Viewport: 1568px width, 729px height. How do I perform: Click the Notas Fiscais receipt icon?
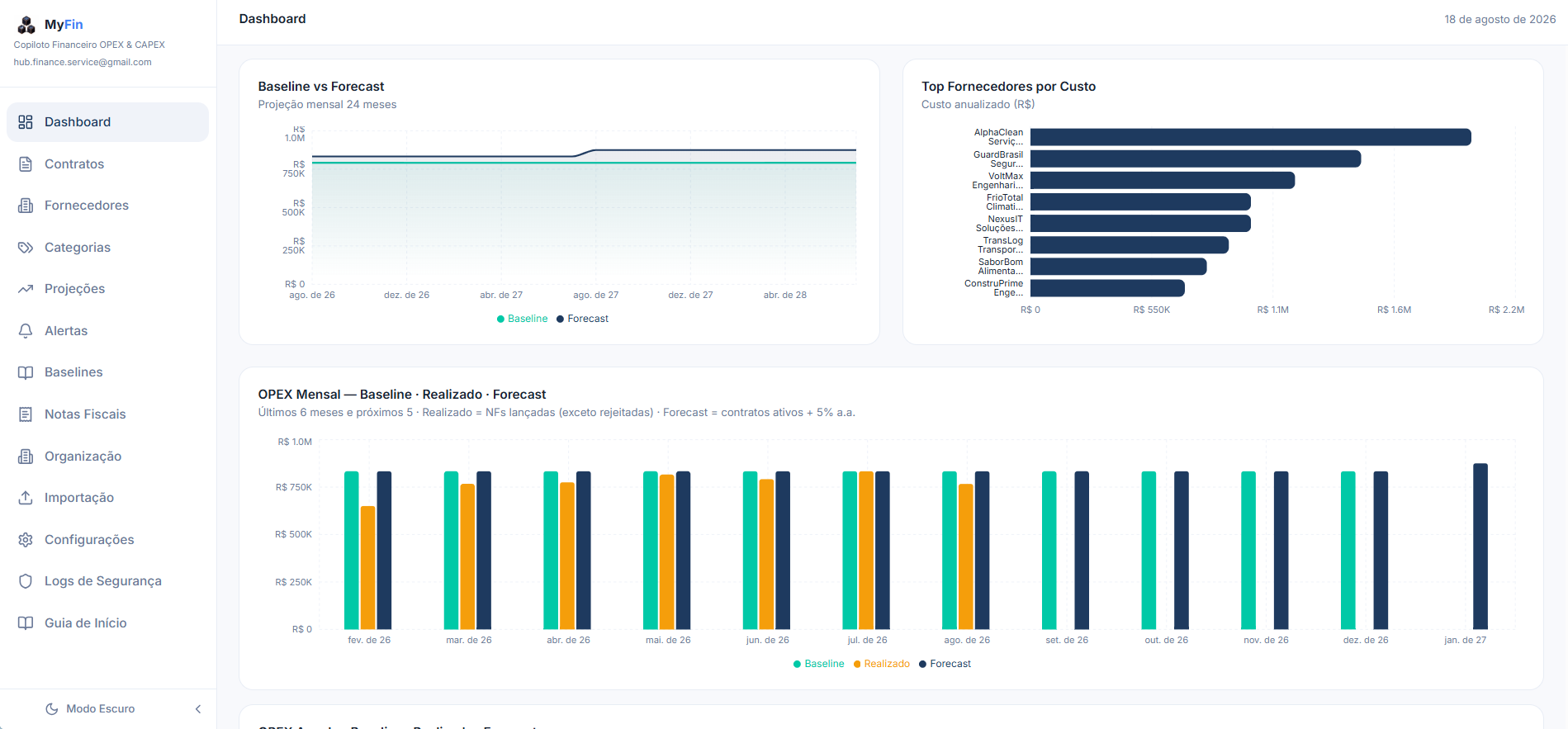coord(26,414)
